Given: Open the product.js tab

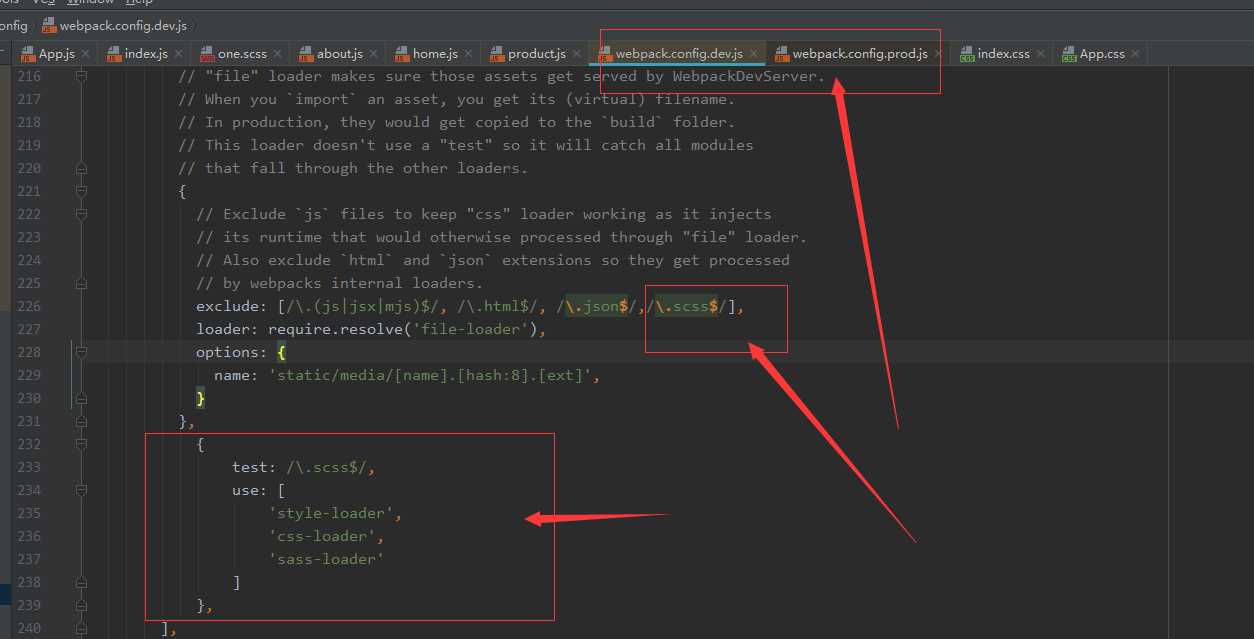Looking at the screenshot, I should click(537, 54).
